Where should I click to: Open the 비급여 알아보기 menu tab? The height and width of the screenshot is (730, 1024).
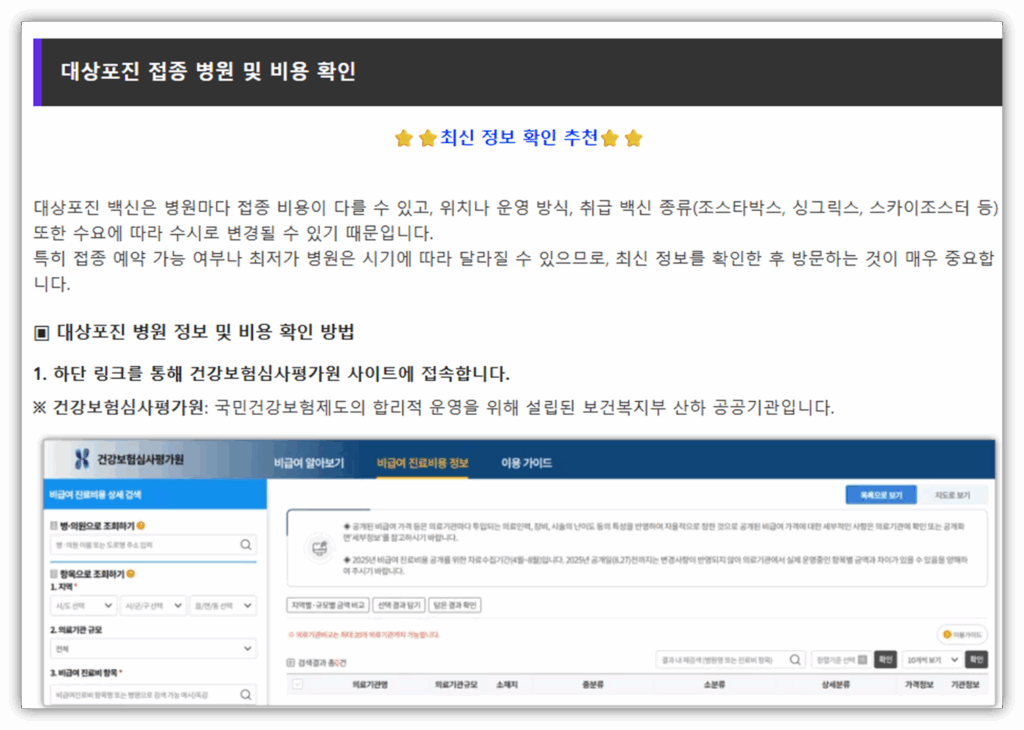point(308,463)
